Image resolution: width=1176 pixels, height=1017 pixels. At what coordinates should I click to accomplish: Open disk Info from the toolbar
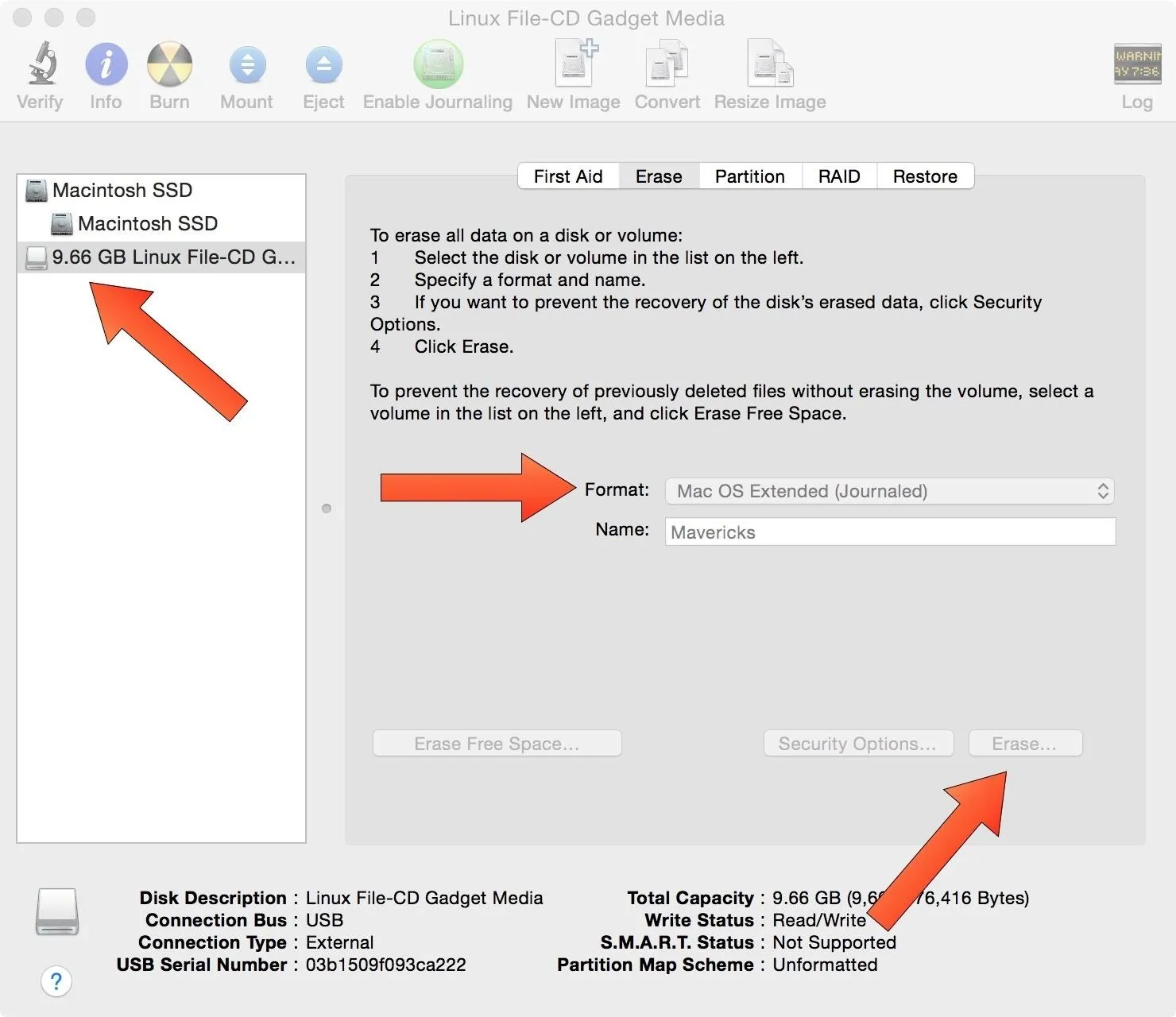tap(106, 64)
